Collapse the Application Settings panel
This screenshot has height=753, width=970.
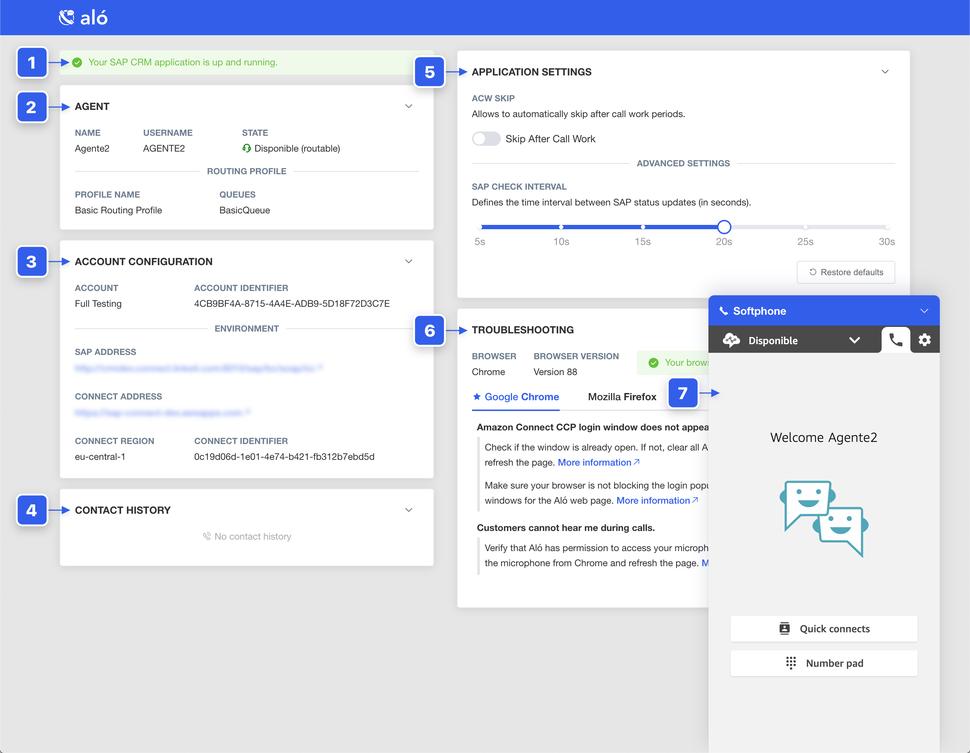tap(885, 72)
